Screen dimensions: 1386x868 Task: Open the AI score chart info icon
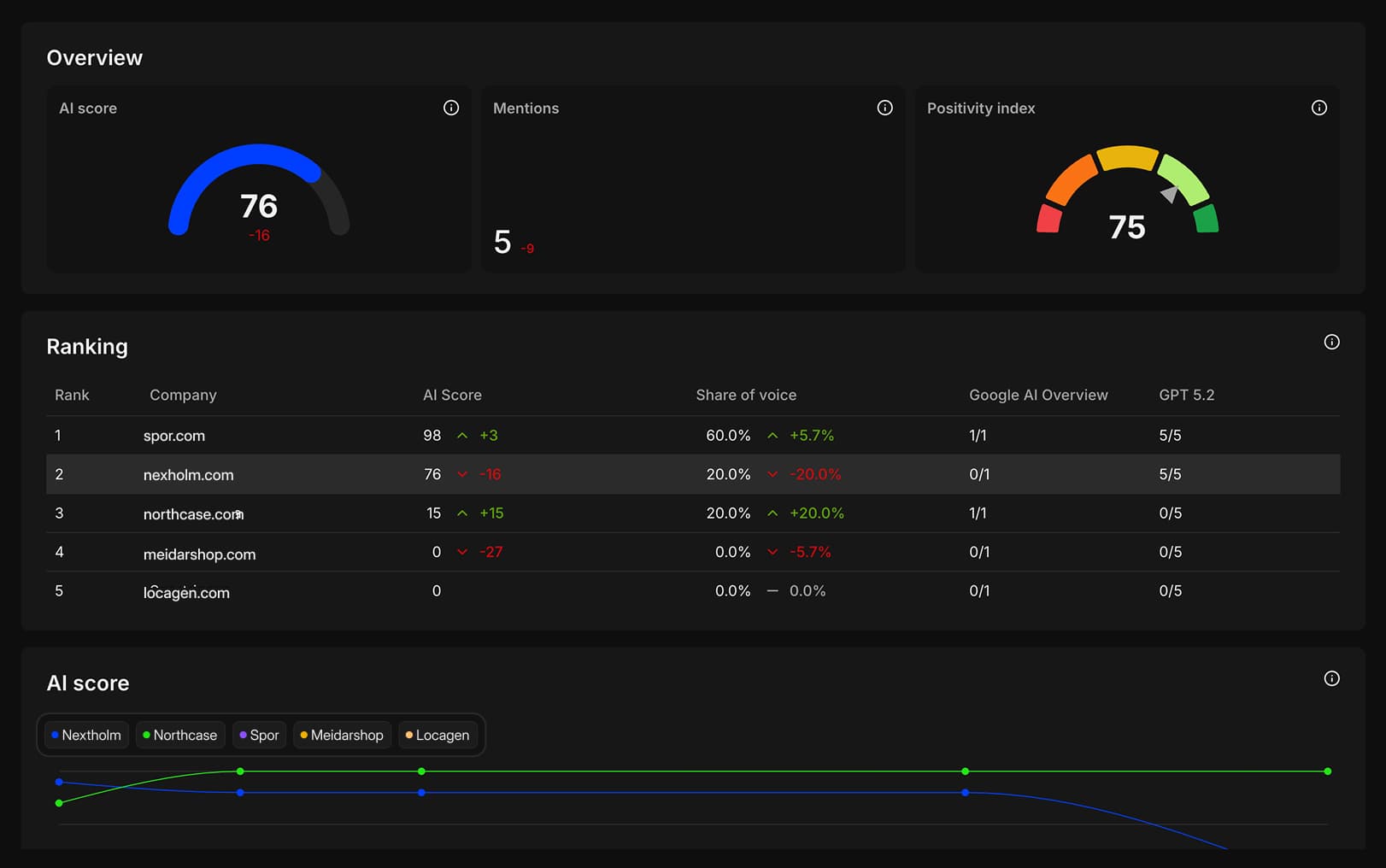point(1331,678)
